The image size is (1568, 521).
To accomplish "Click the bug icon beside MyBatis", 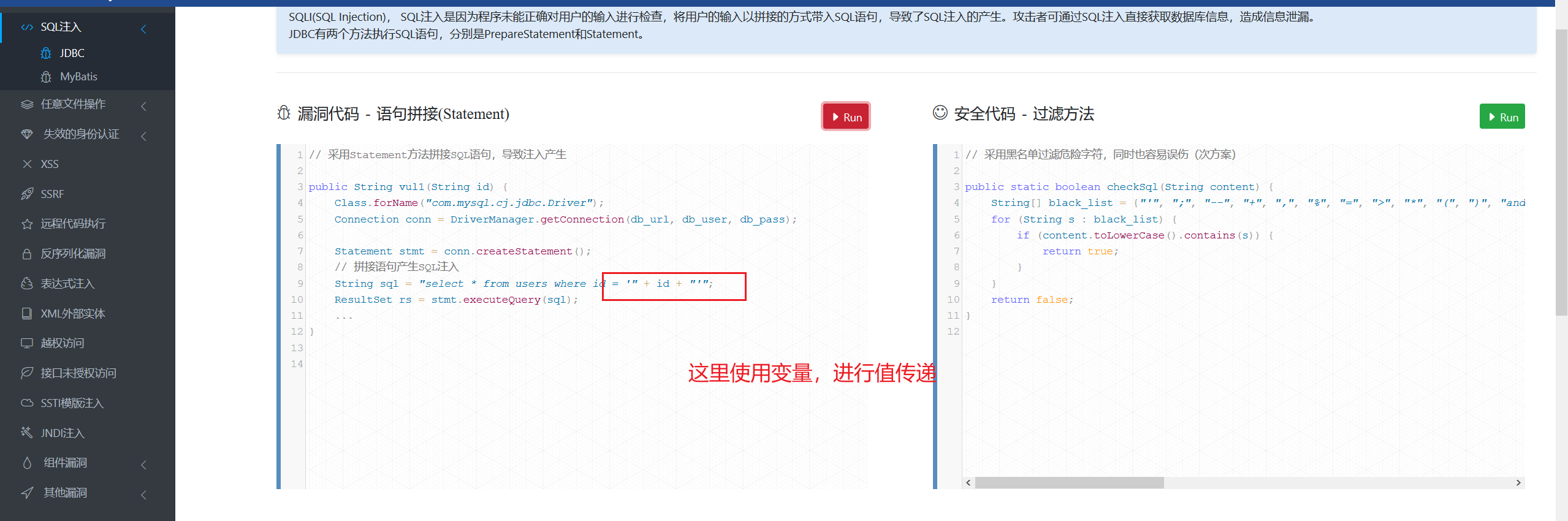I will [x=46, y=77].
